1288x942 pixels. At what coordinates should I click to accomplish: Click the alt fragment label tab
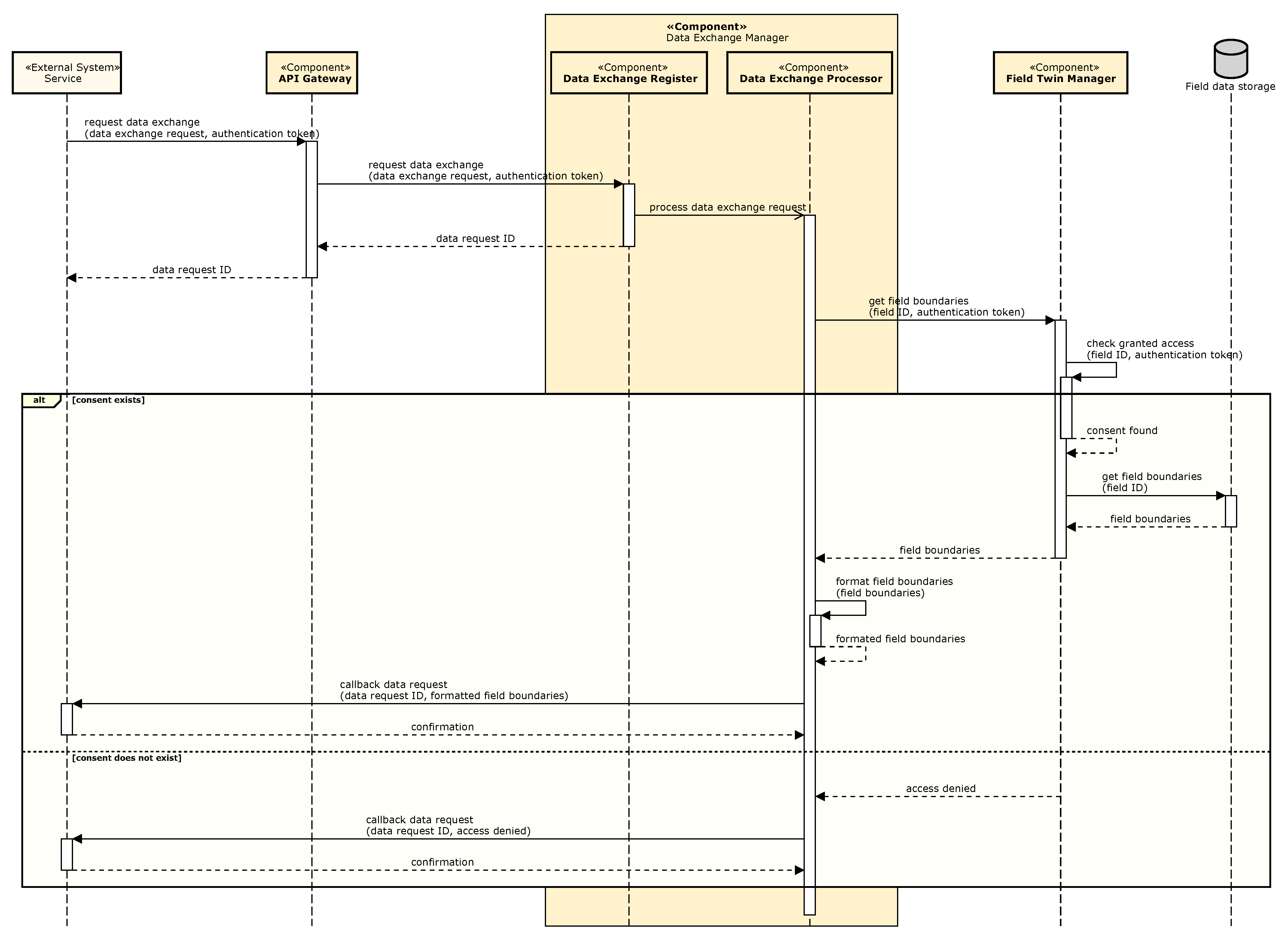coord(40,400)
